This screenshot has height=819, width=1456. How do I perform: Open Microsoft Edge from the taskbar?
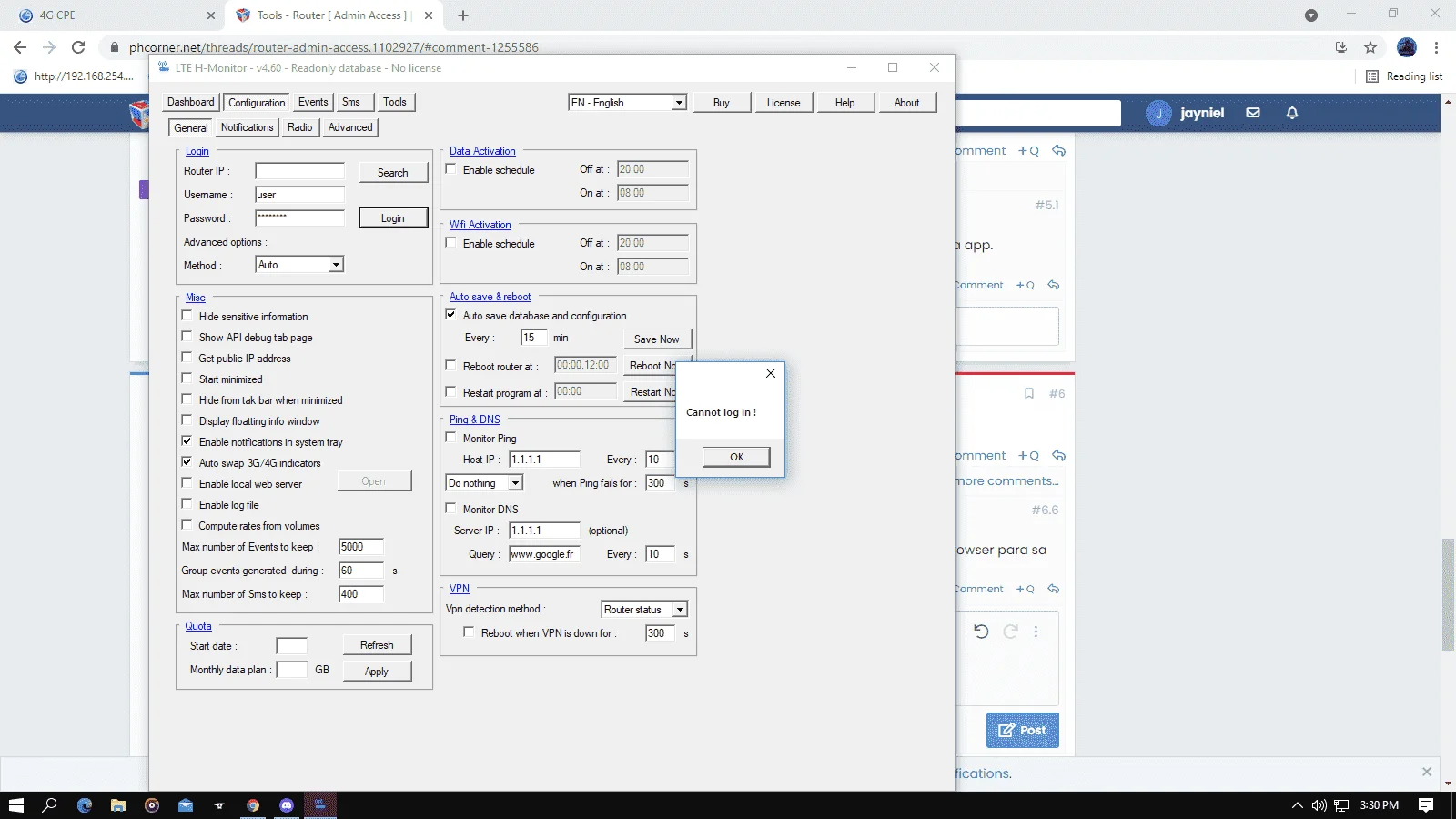point(85,805)
